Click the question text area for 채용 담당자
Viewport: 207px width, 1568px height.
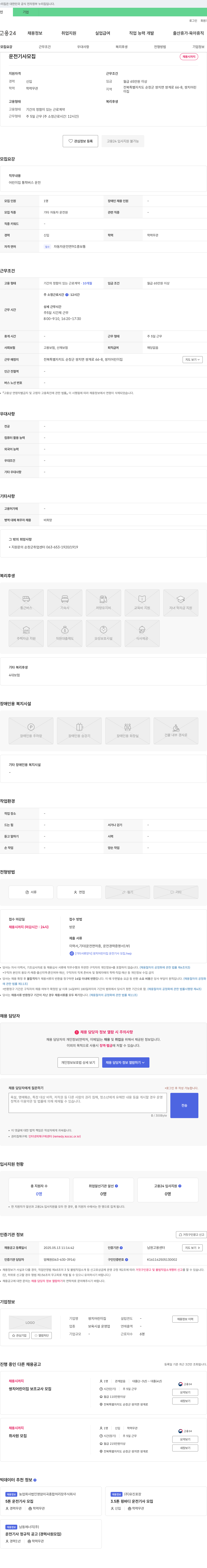(x=88, y=1103)
